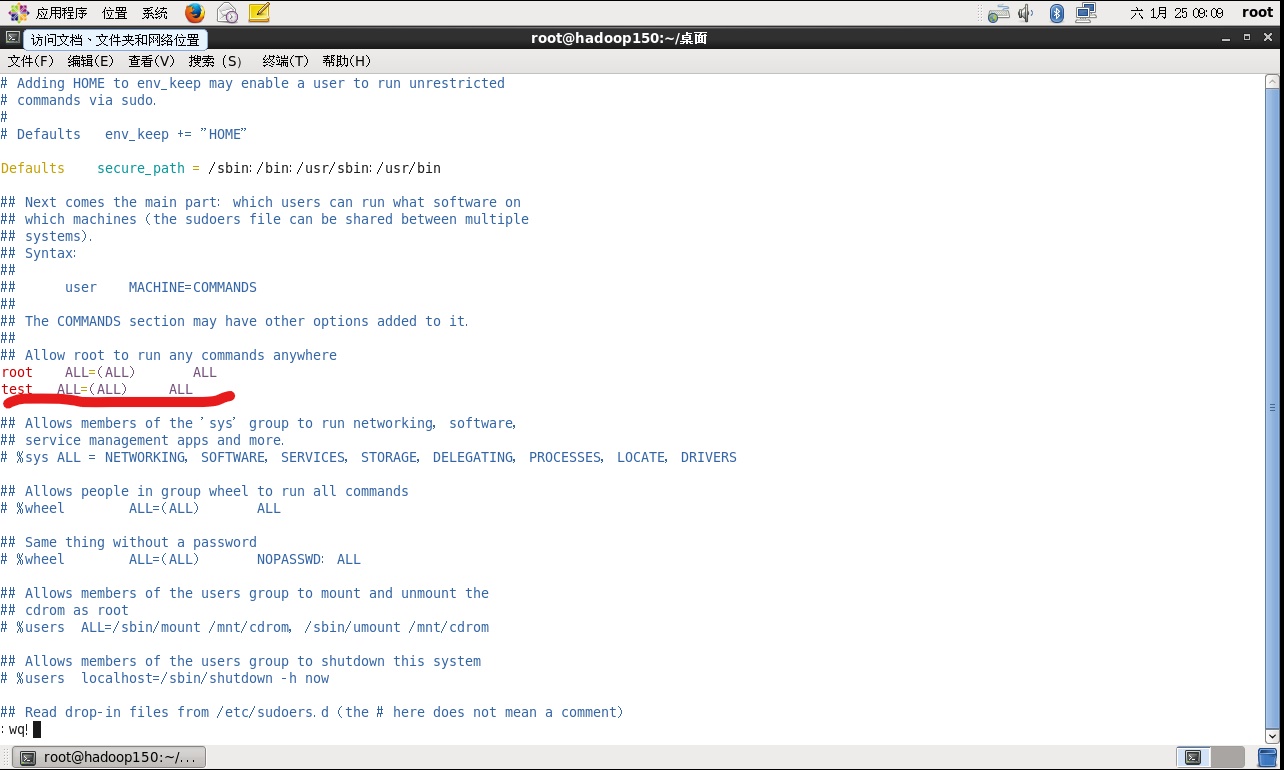This screenshot has width=1284, height=770.
Task: Open the 位置 places menu
Action: pyautogui.click(x=114, y=13)
